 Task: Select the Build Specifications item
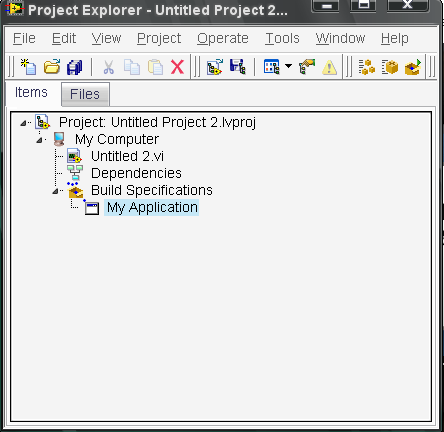pyautogui.click(x=152, y=190)
